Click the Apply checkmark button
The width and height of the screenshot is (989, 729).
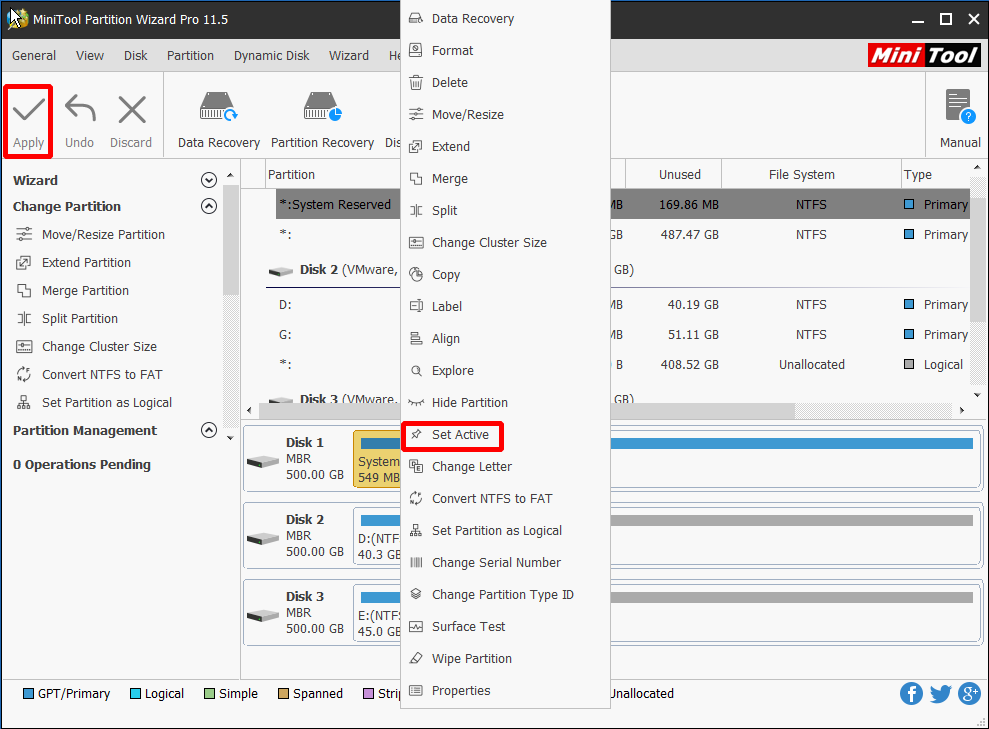point(28,121)
